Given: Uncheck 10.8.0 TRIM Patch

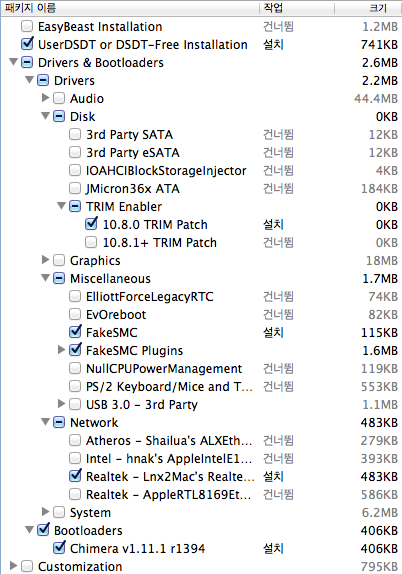Looking at the screenshot, I should [91, 224].
